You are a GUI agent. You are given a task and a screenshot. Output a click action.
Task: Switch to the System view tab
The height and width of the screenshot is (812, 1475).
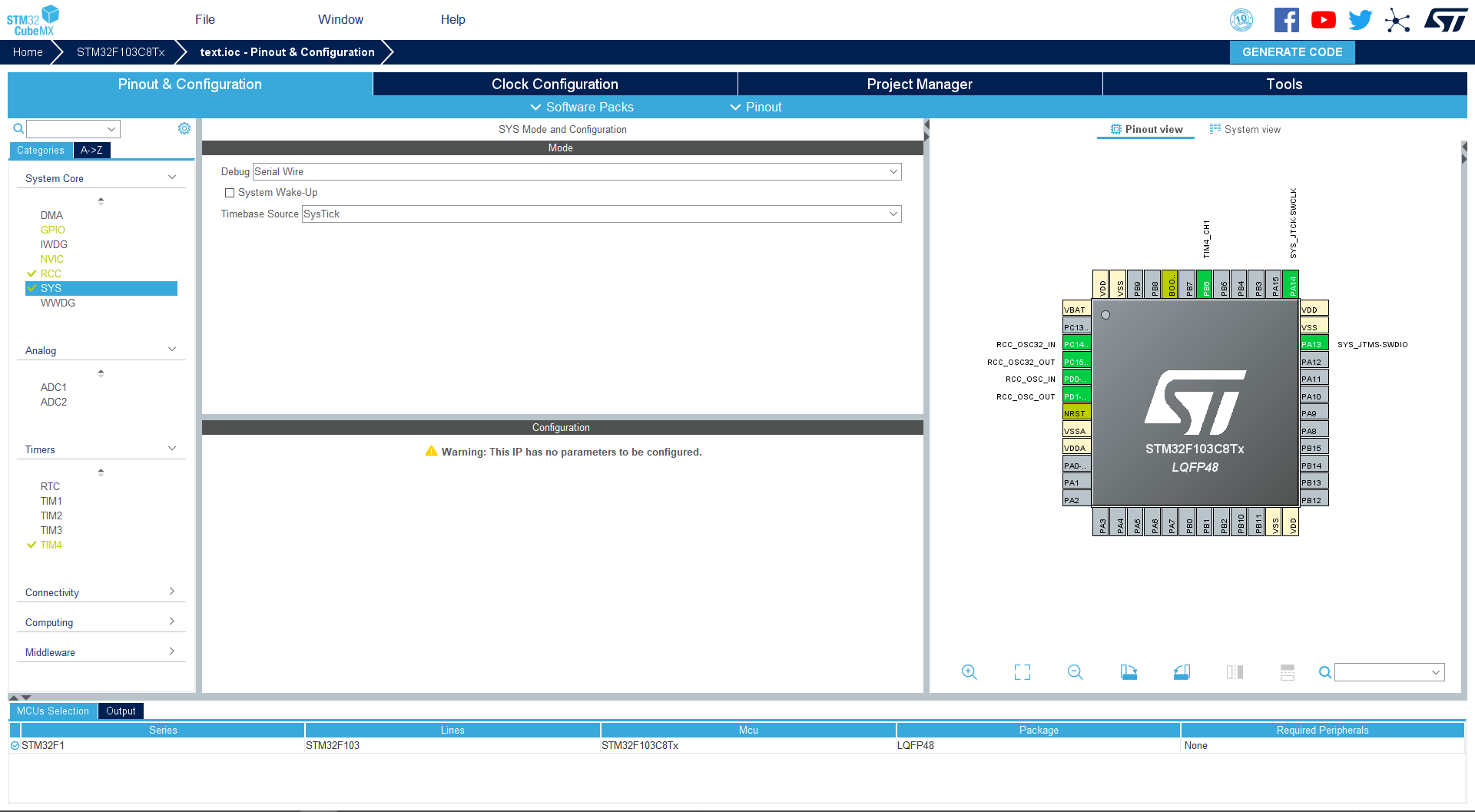(1245, 130)
